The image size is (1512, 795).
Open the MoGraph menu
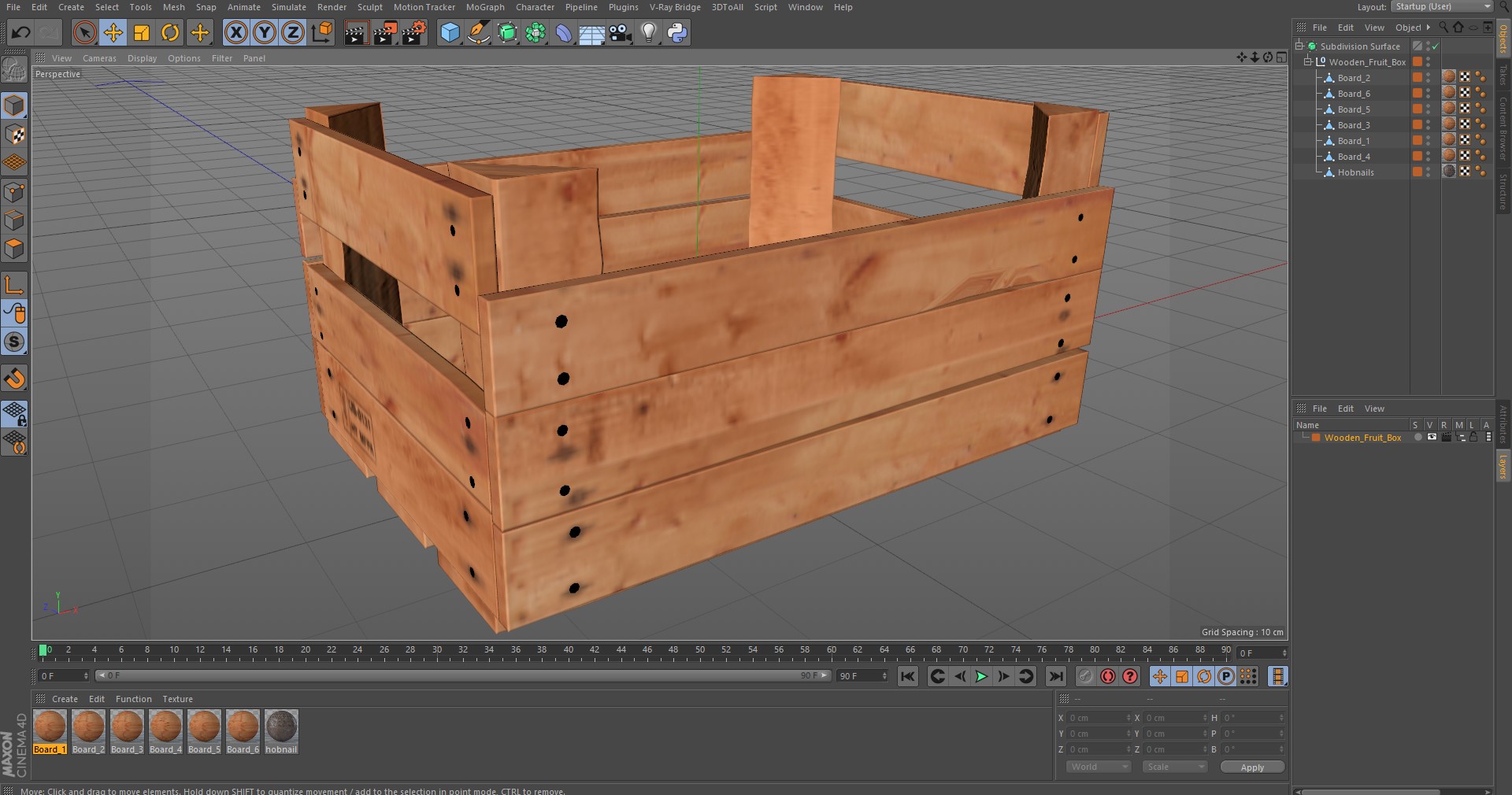point(484,7)
